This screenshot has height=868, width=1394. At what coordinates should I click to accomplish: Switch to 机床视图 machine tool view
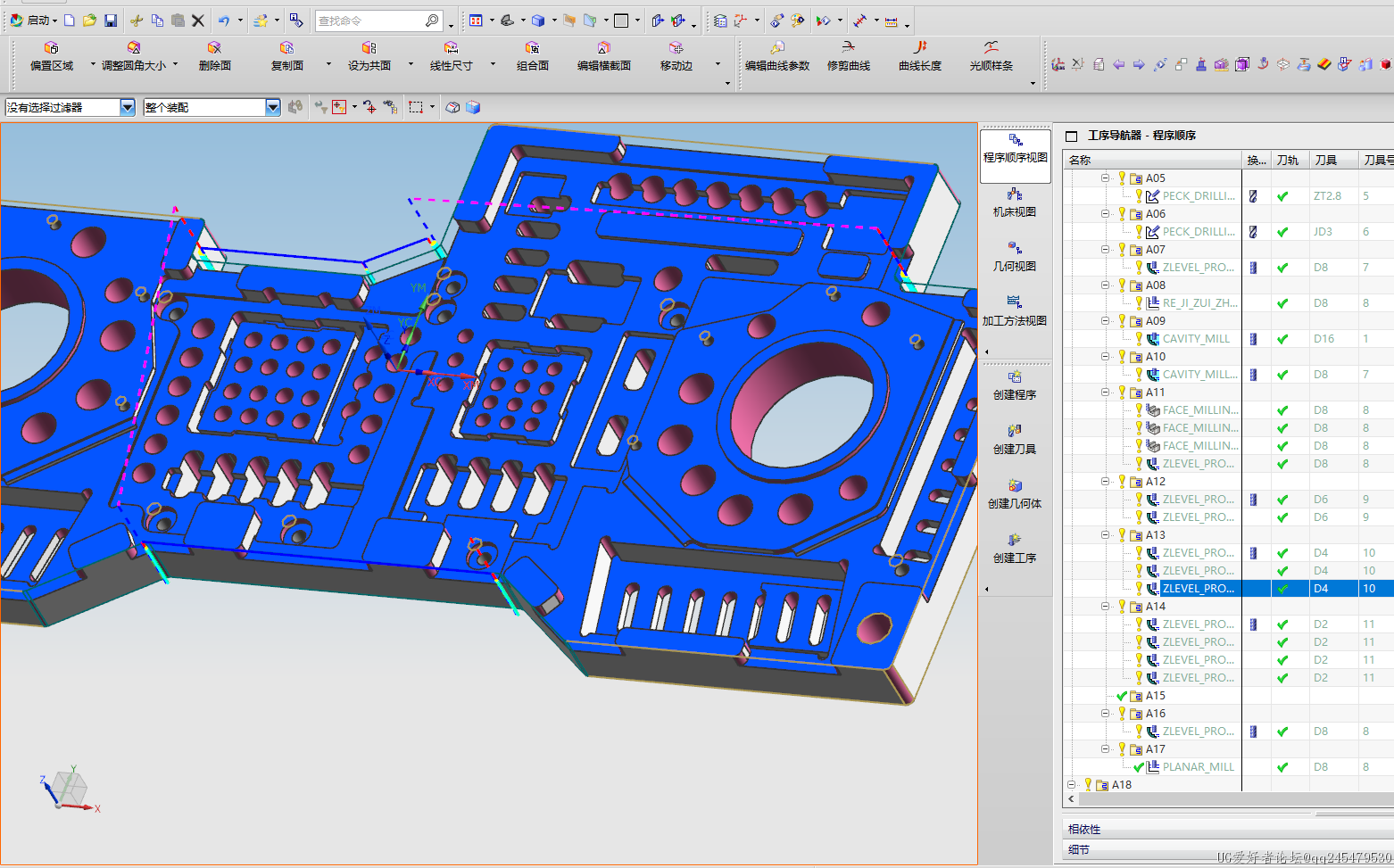click(x=1015, y=203)
